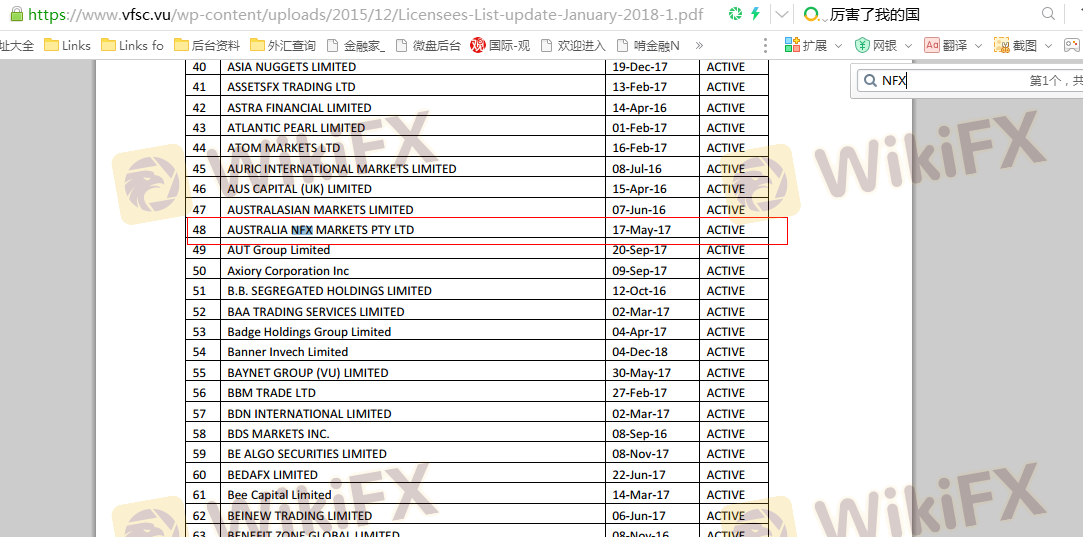Select BAA TRADING SERVICES LIMITED cell
1083x537 pixels.
coord(412,311)
